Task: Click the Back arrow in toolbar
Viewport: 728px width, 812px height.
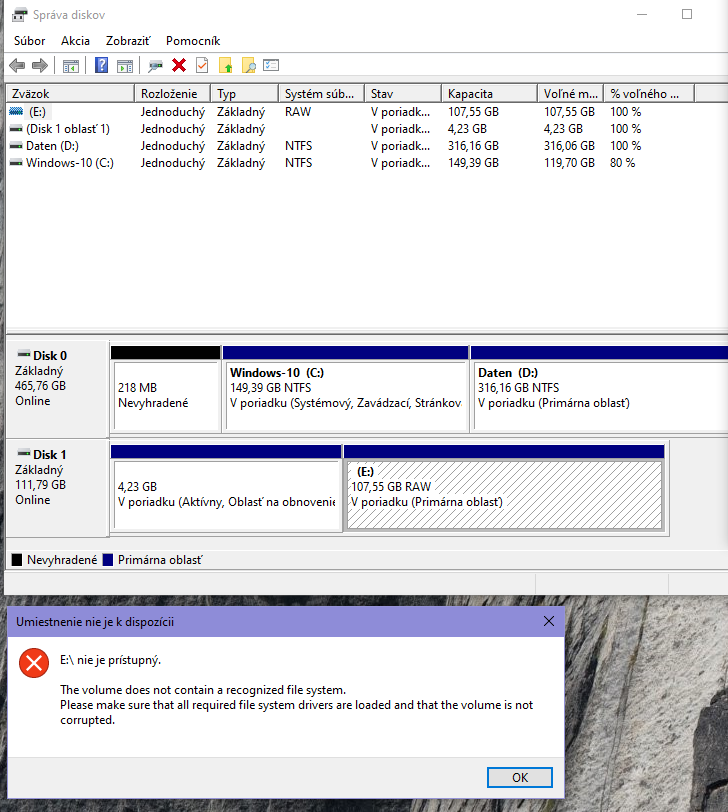Action: tap(16, 66)
